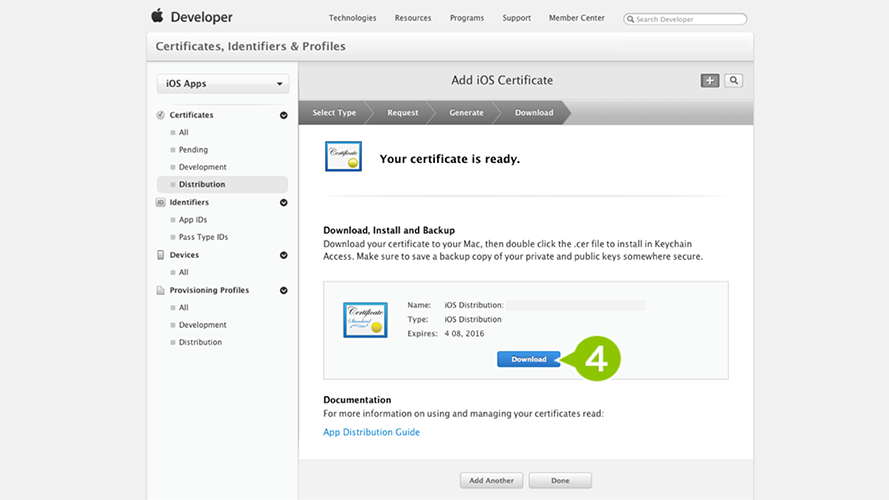Select the Generate step
The image size is (889, 500).
pyautogui.click(x=466, y=112)
